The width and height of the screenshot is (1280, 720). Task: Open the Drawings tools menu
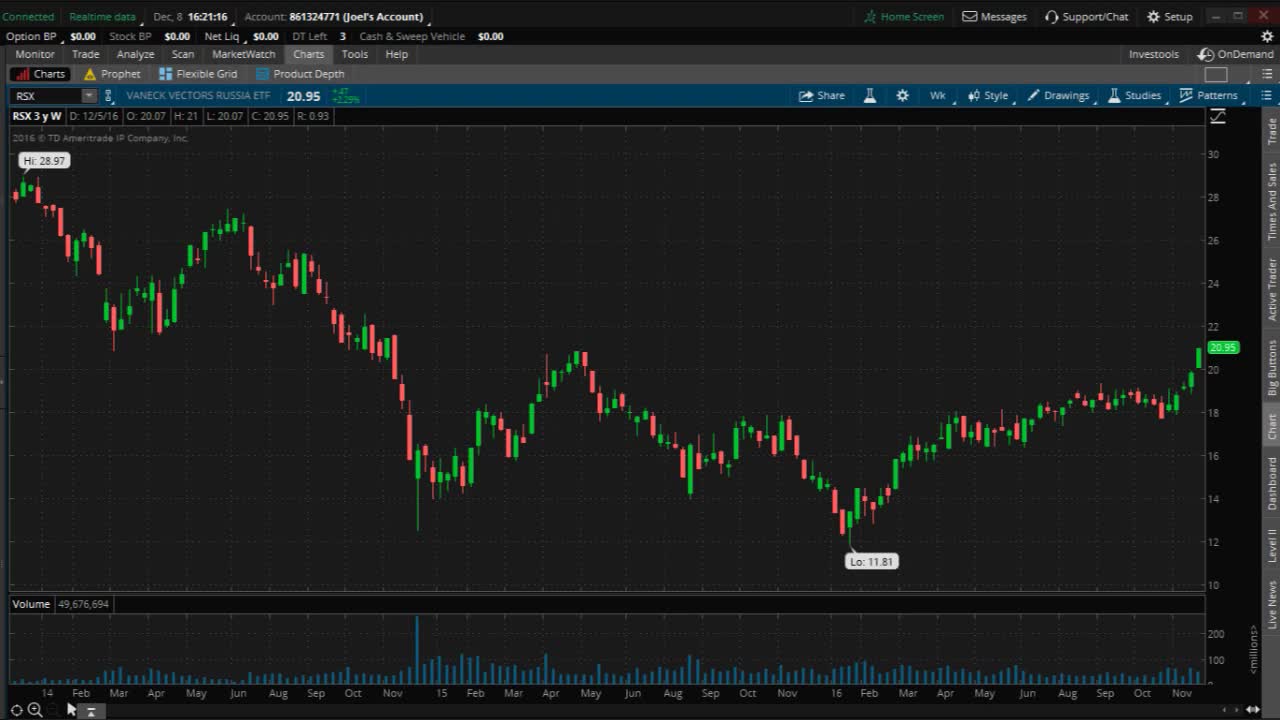(x=1059, y=95)
